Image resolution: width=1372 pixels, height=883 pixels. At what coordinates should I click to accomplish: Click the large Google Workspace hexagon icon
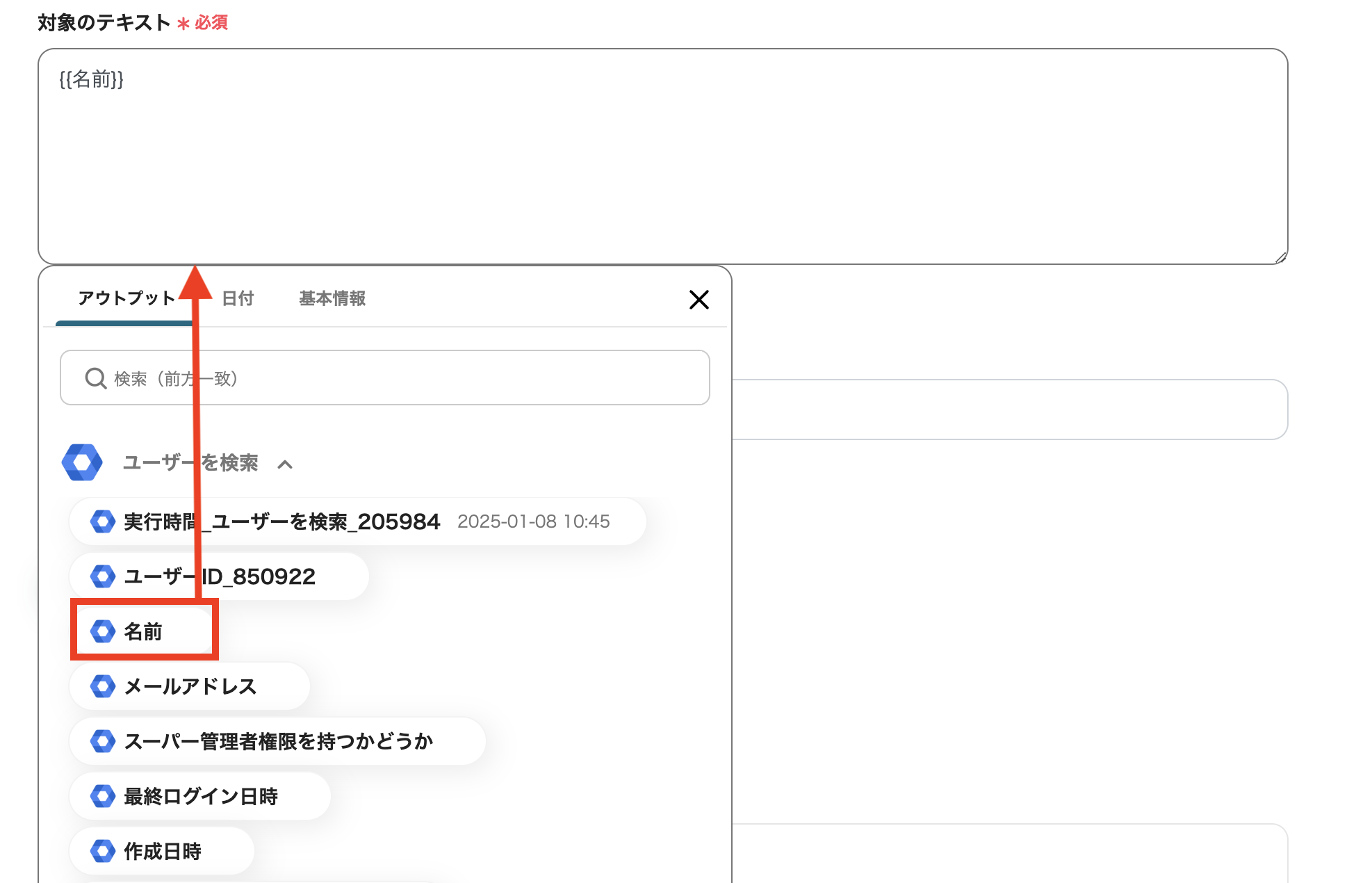click(x=82, y=462)
